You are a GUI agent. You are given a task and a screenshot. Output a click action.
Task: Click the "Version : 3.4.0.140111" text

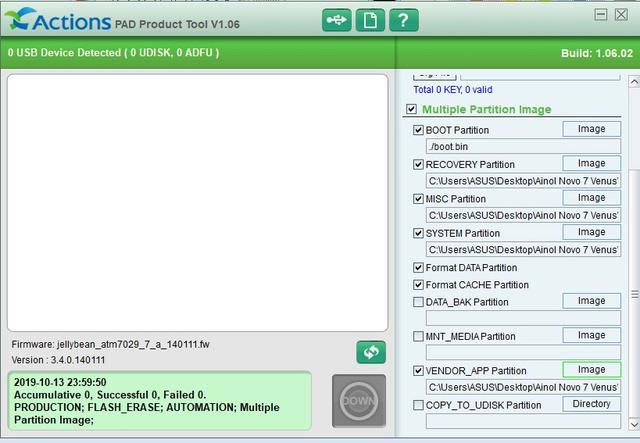(x=58, y=360)
